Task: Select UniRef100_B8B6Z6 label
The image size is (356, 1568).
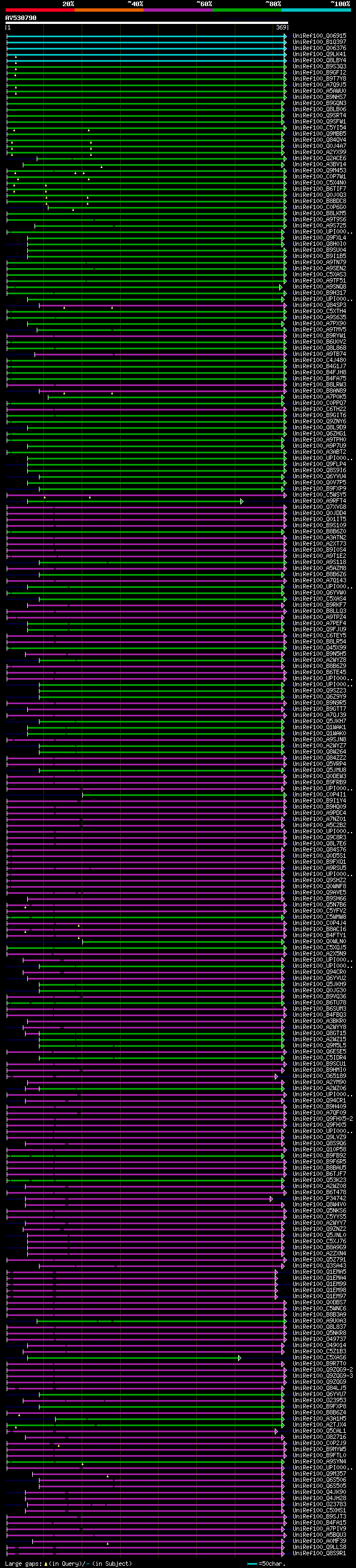Action: coord(319,574)
